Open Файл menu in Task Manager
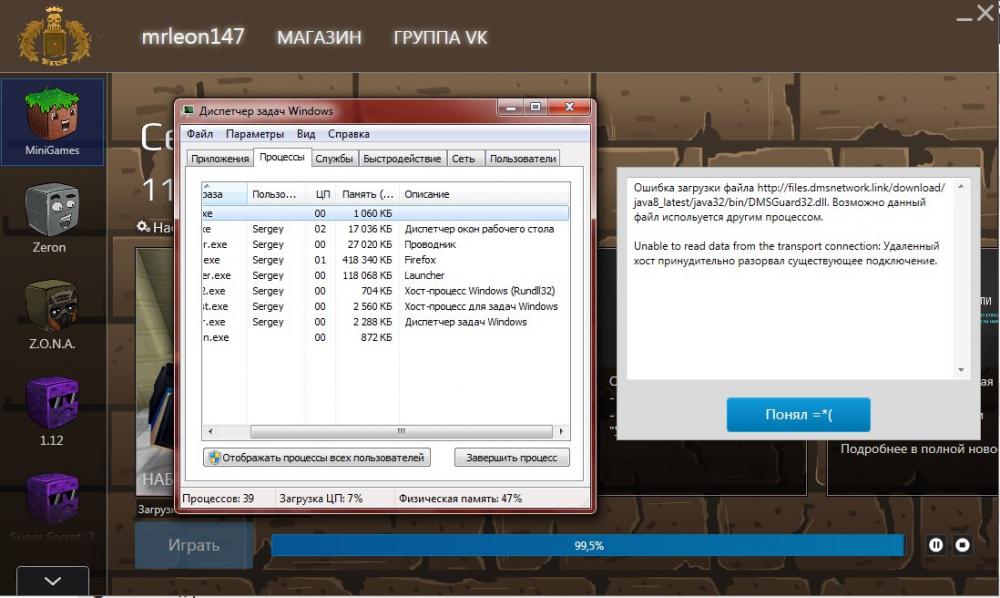The image size is (1000, 598). click(x=200, y=134)
